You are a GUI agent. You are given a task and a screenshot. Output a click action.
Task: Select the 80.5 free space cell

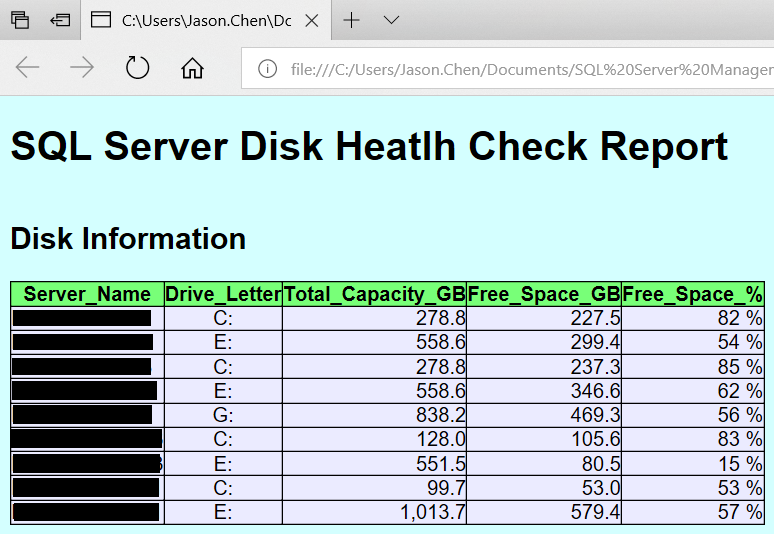coord(544,464)
